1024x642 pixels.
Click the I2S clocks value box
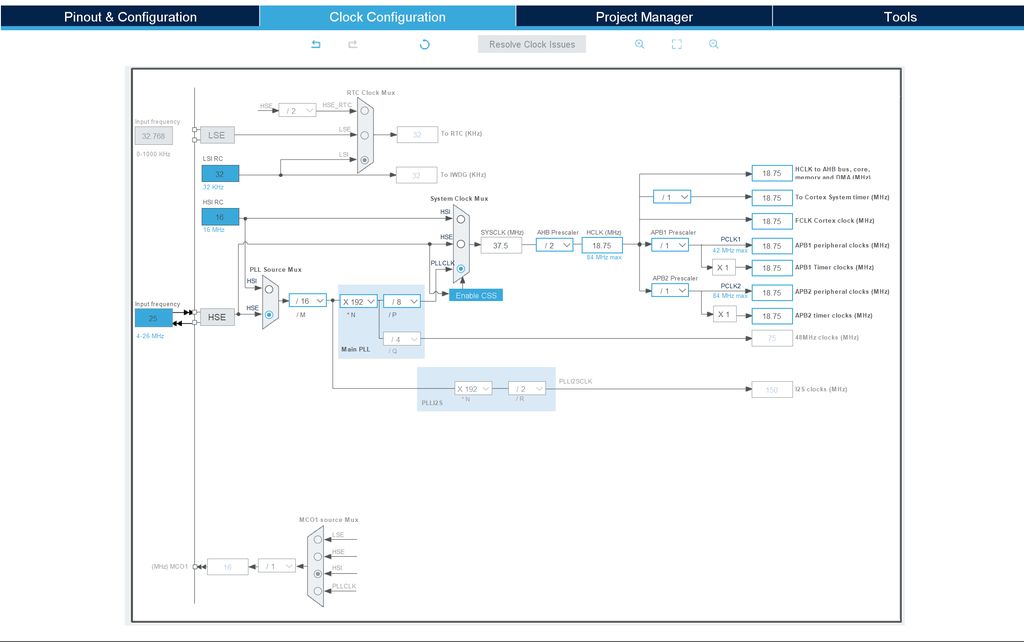772,390
